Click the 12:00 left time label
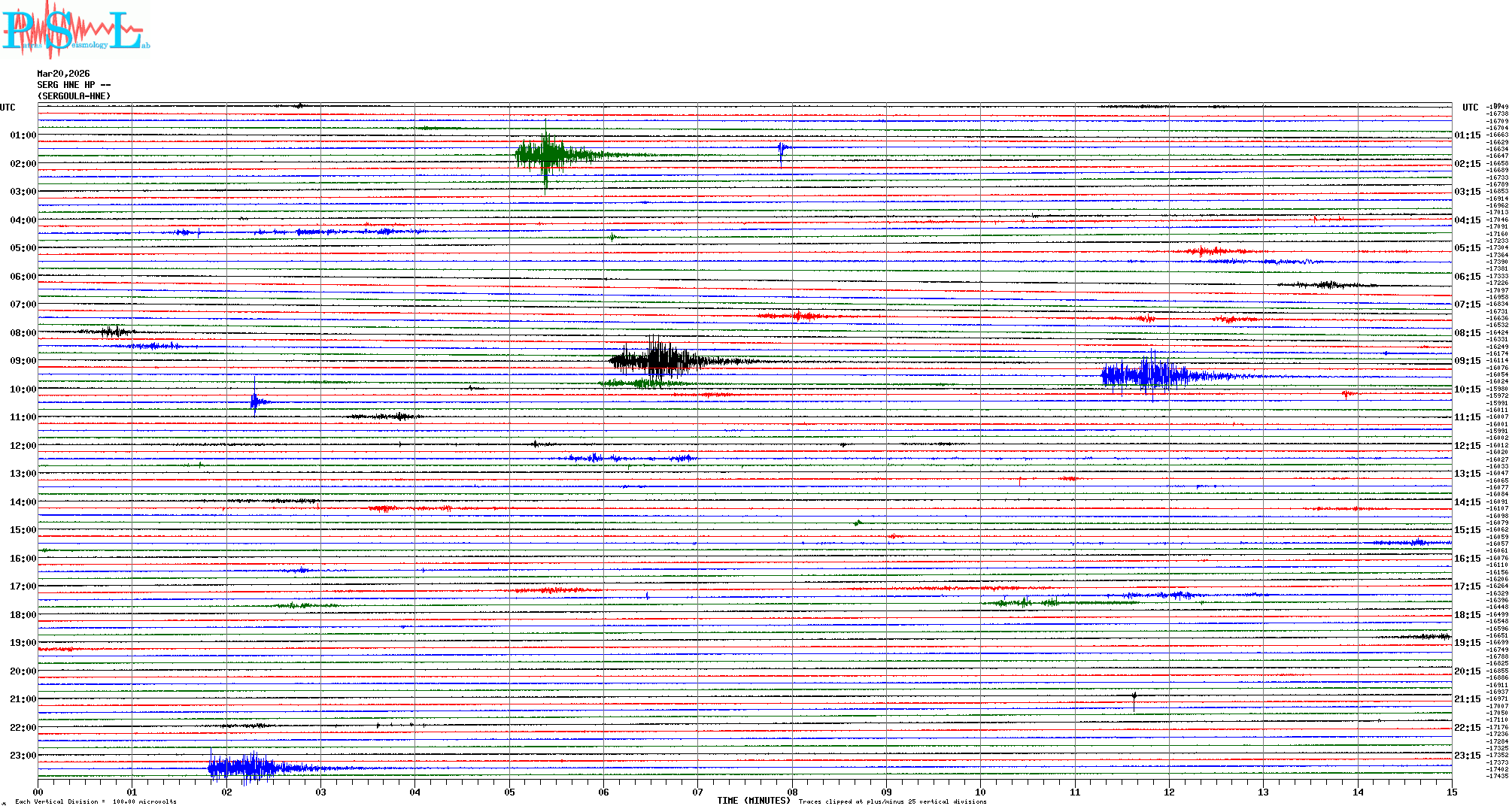Viewport: 1512px width, 812px height. tap(23, 446)
